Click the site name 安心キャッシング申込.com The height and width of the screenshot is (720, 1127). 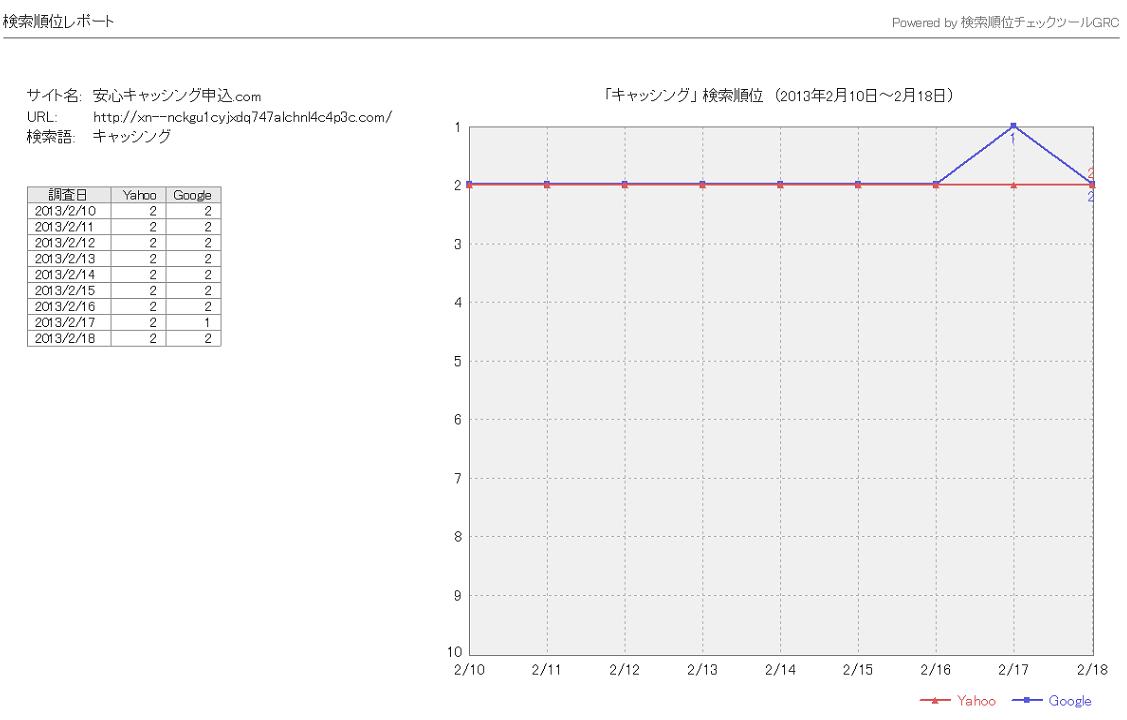177,96
